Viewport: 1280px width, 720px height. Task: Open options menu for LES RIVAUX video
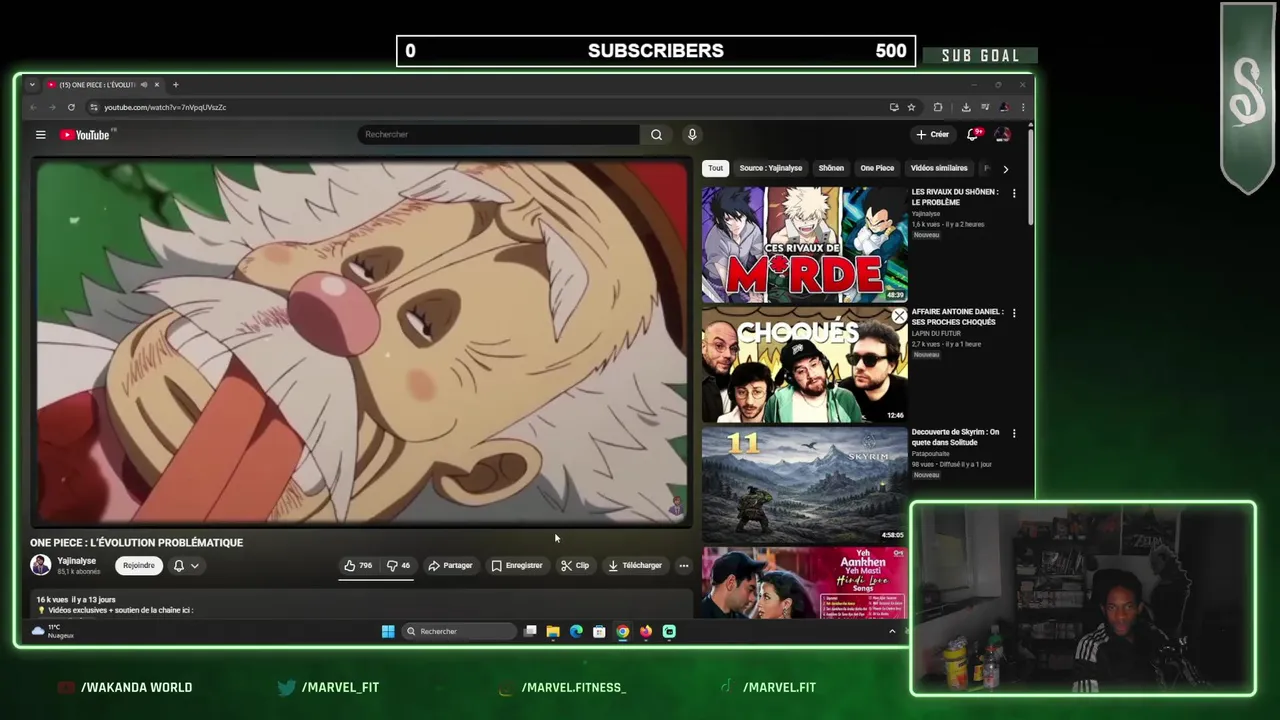coord(1014,193)
